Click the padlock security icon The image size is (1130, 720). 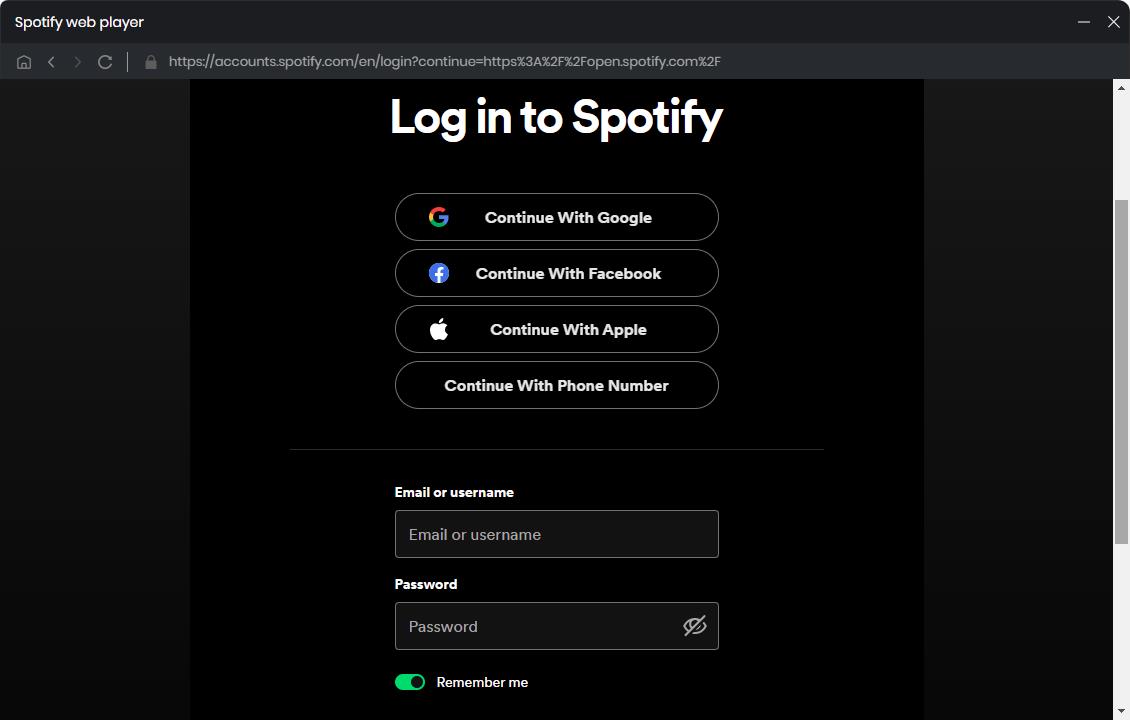[151, 62]
